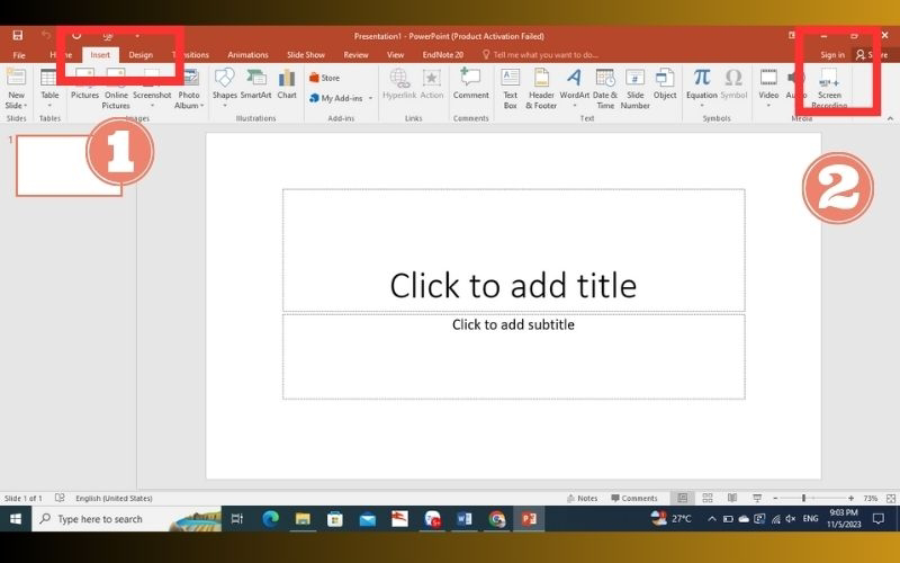900x563 pixels.
Task: Add an Action to the selection
Action: tap(432, 84)
